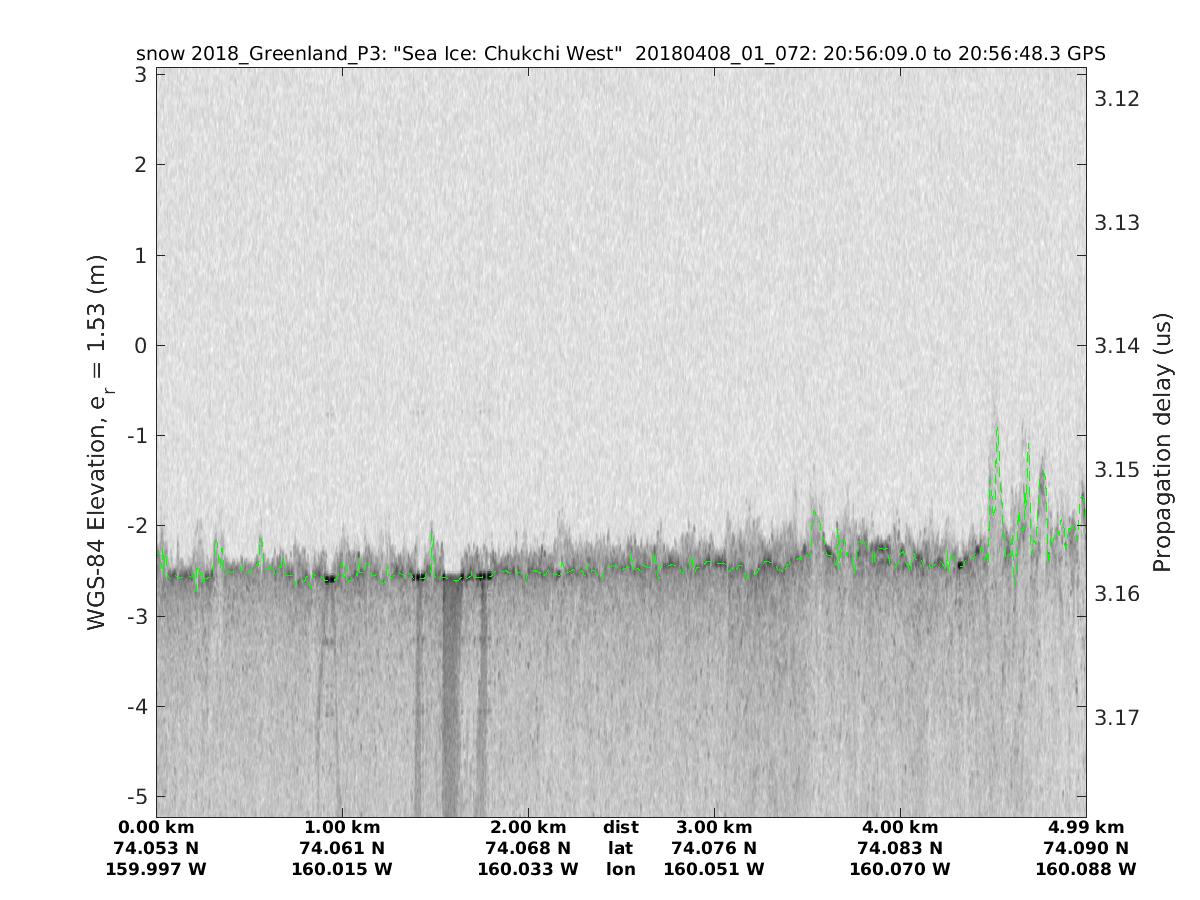Click the 0.00 km distance tick label

156,827
